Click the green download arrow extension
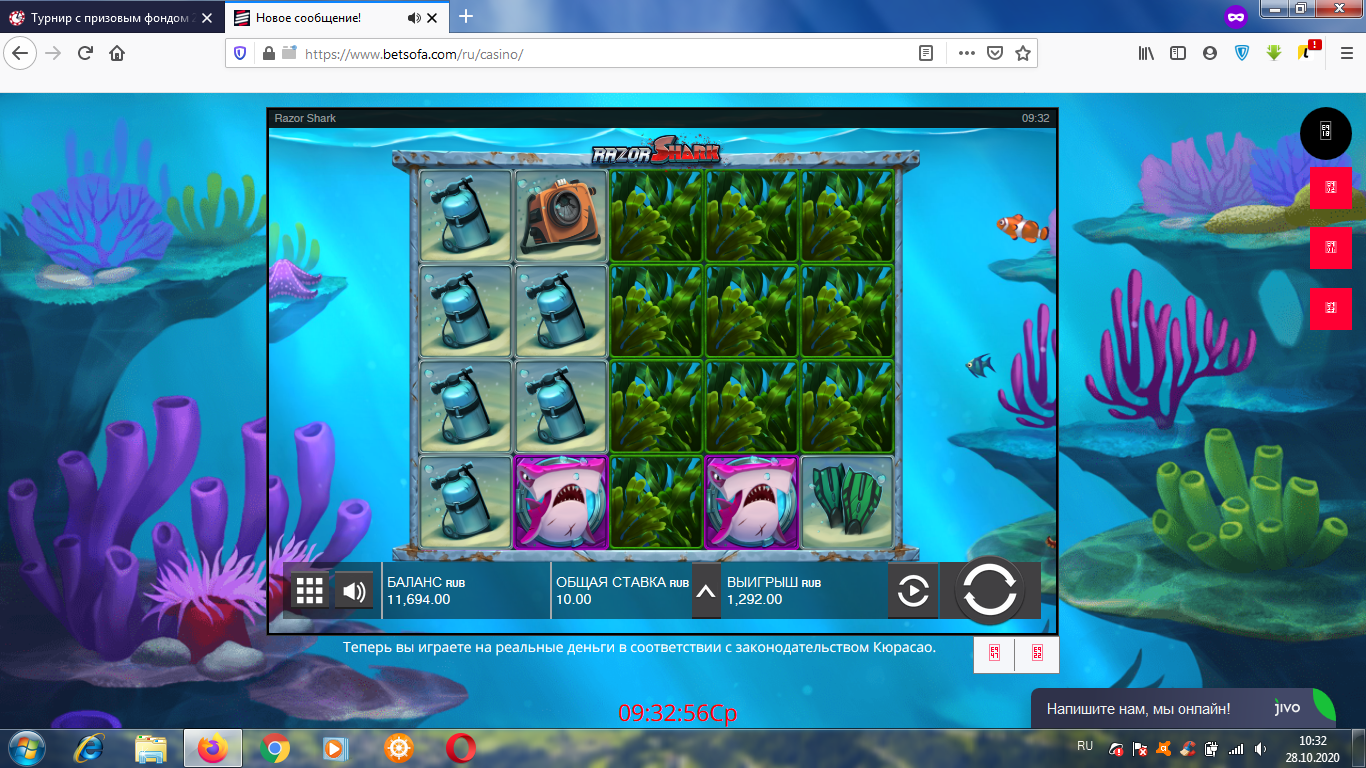 click(1274, 53)
